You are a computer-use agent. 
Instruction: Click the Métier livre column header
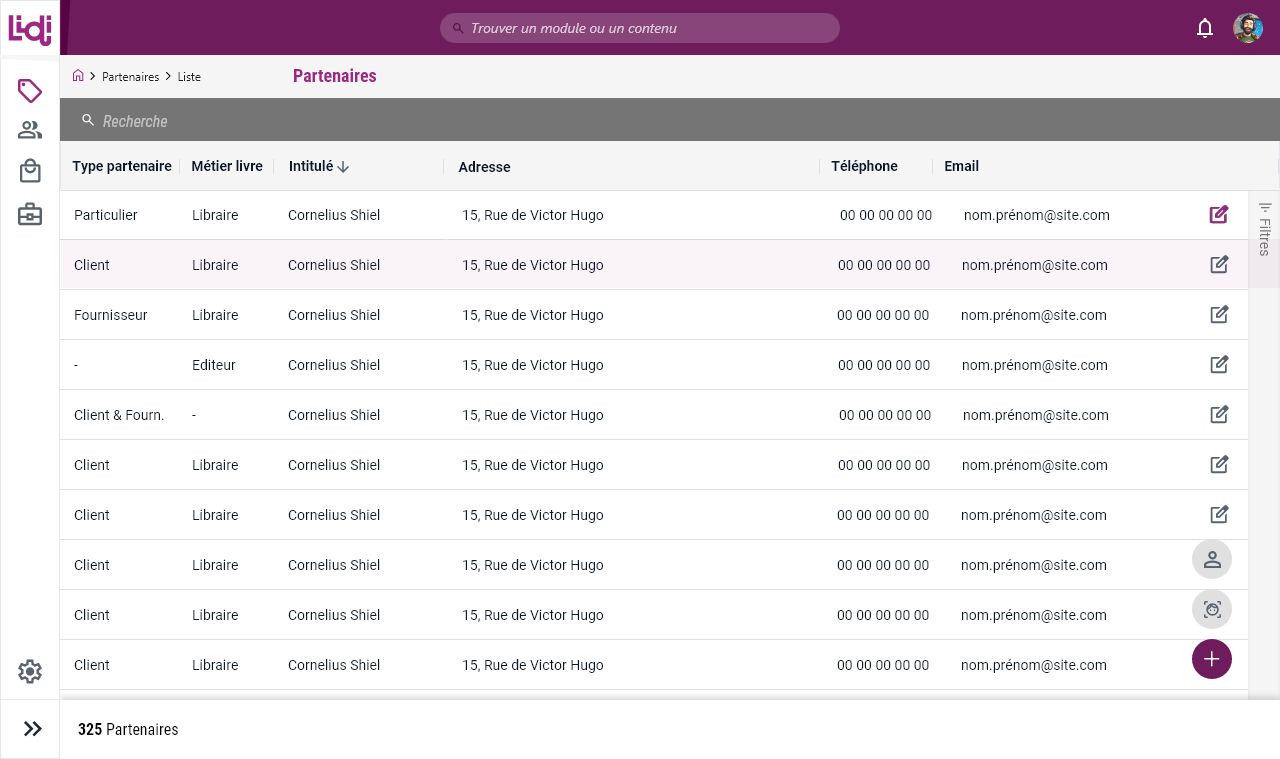coord(227,166)
